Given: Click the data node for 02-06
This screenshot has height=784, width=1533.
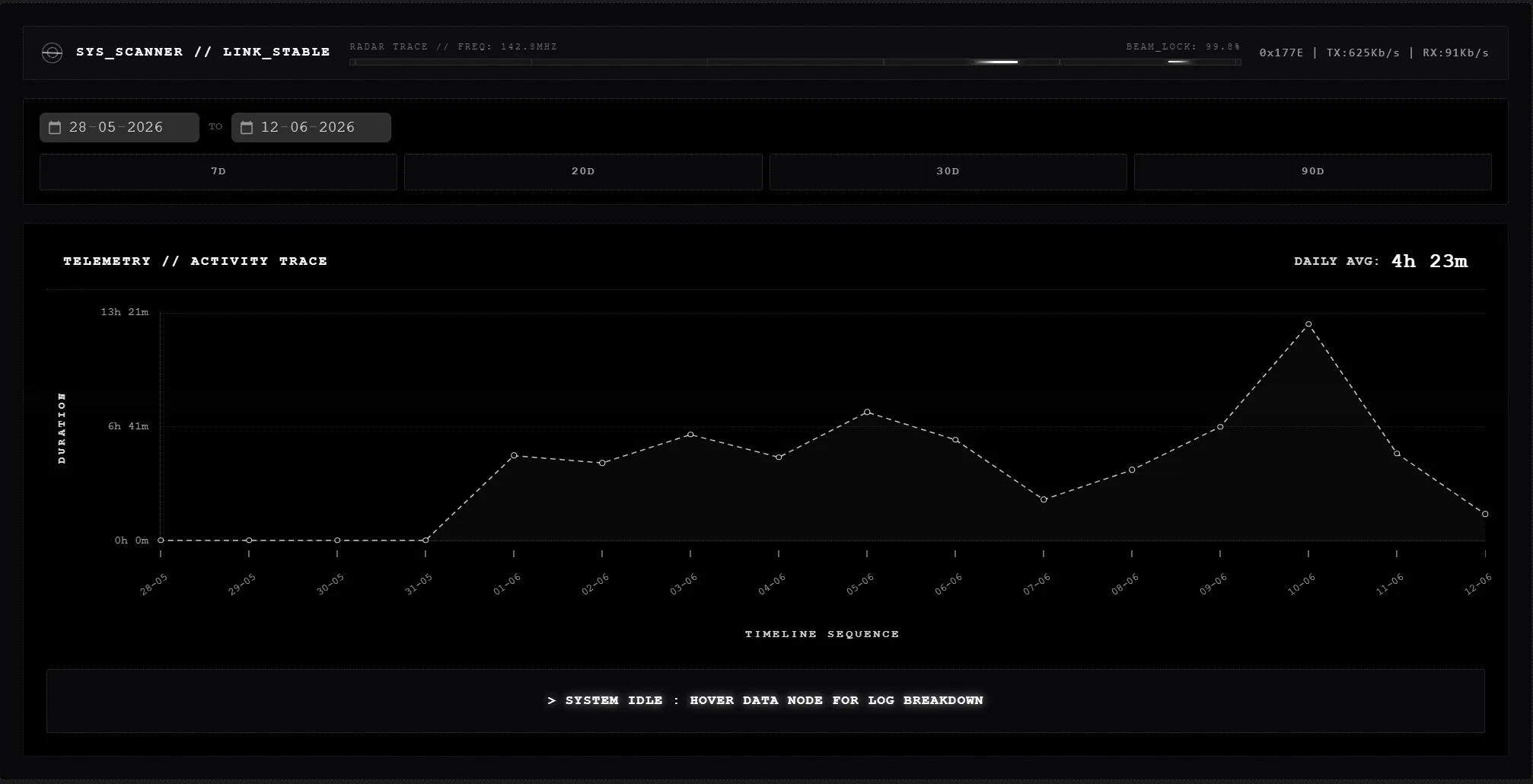Looking at the screenshot, I should point(602,463).
